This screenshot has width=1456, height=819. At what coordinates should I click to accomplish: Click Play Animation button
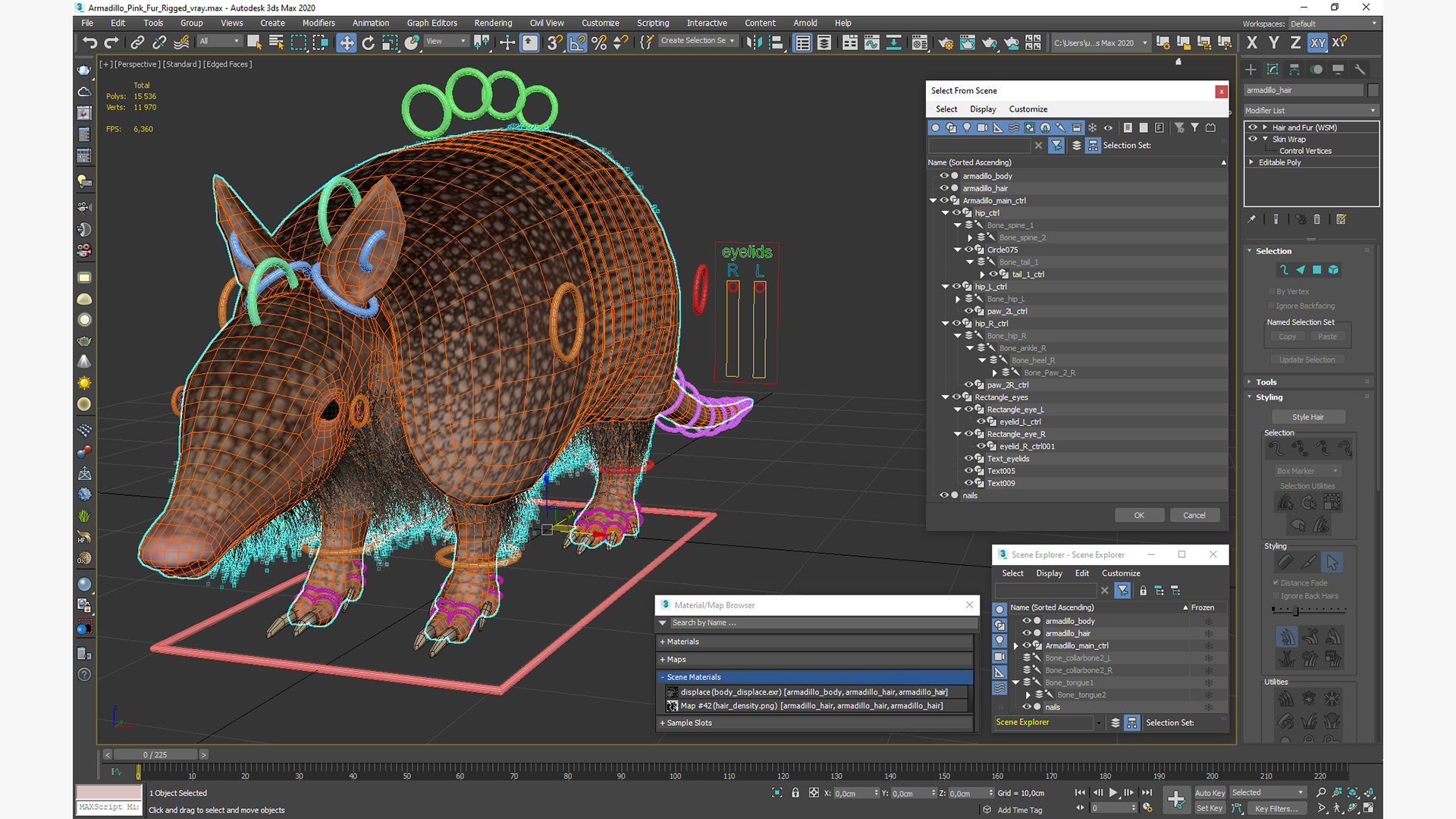(x=1113, y=792)
